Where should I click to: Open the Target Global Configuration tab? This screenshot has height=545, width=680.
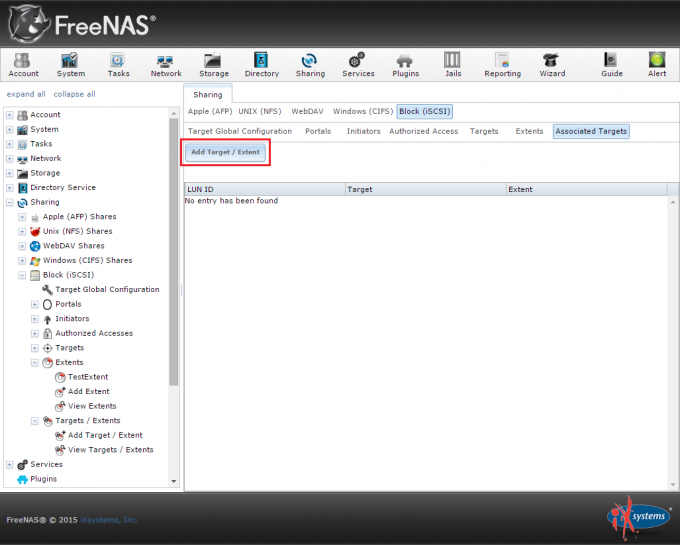(240, 131)
